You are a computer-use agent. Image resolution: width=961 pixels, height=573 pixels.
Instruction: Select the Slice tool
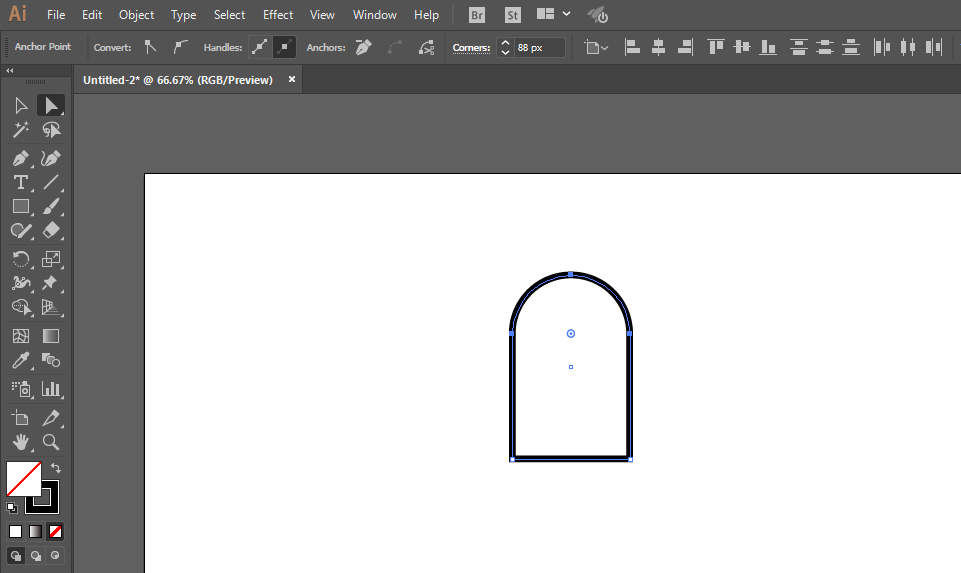[51, 418]
